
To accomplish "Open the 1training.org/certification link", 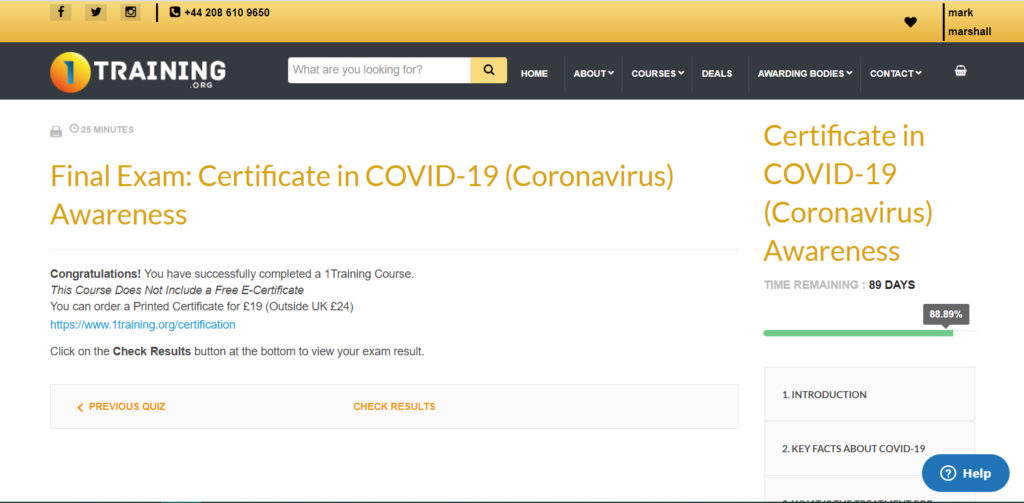I will pos(143,325).
